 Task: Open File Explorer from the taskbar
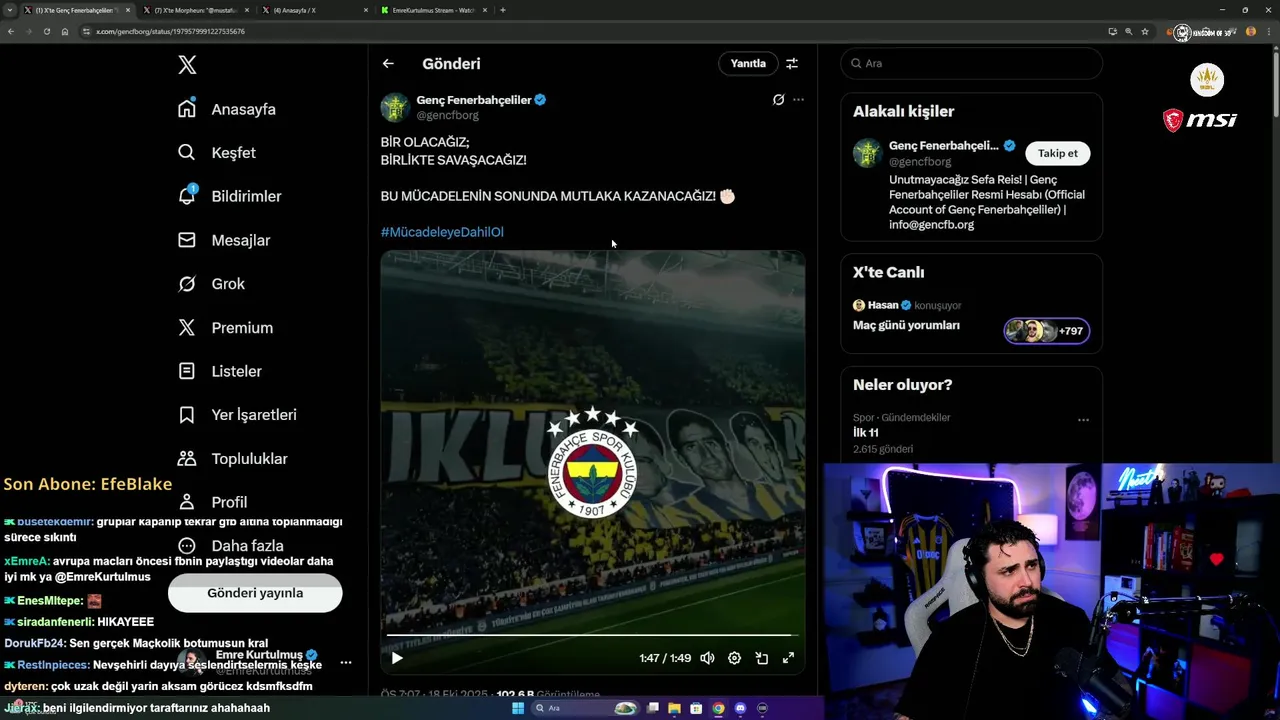coord(675,708)
